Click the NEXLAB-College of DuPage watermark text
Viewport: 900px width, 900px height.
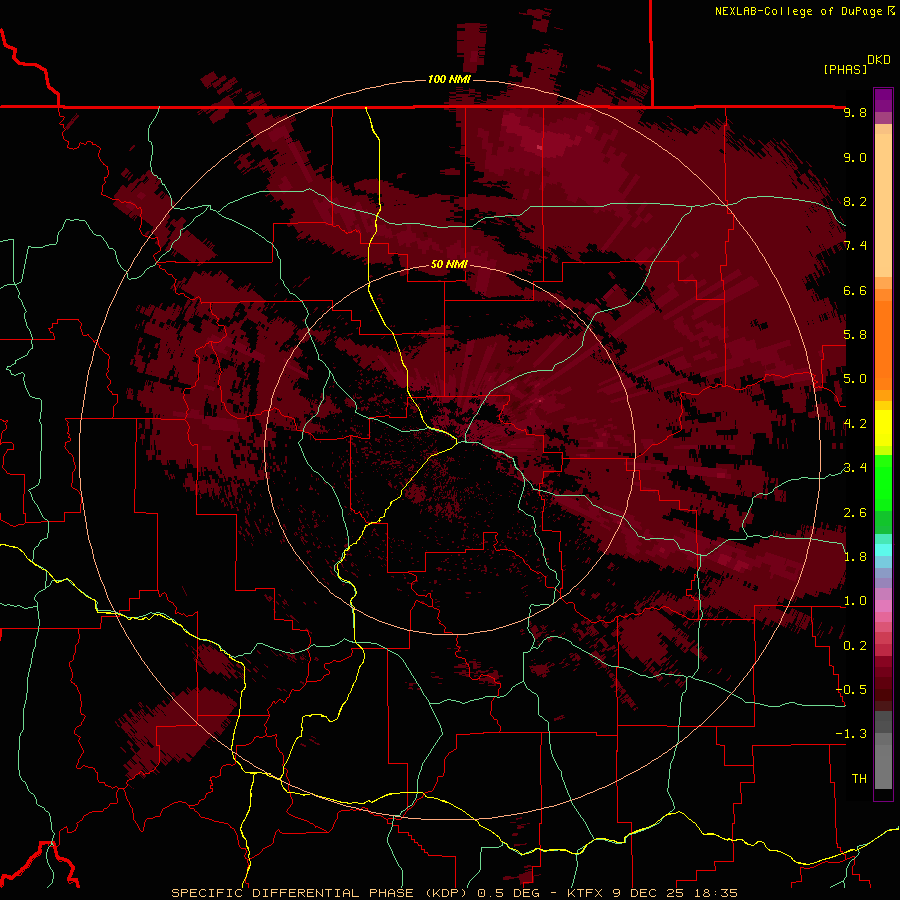tap(800, 11)
